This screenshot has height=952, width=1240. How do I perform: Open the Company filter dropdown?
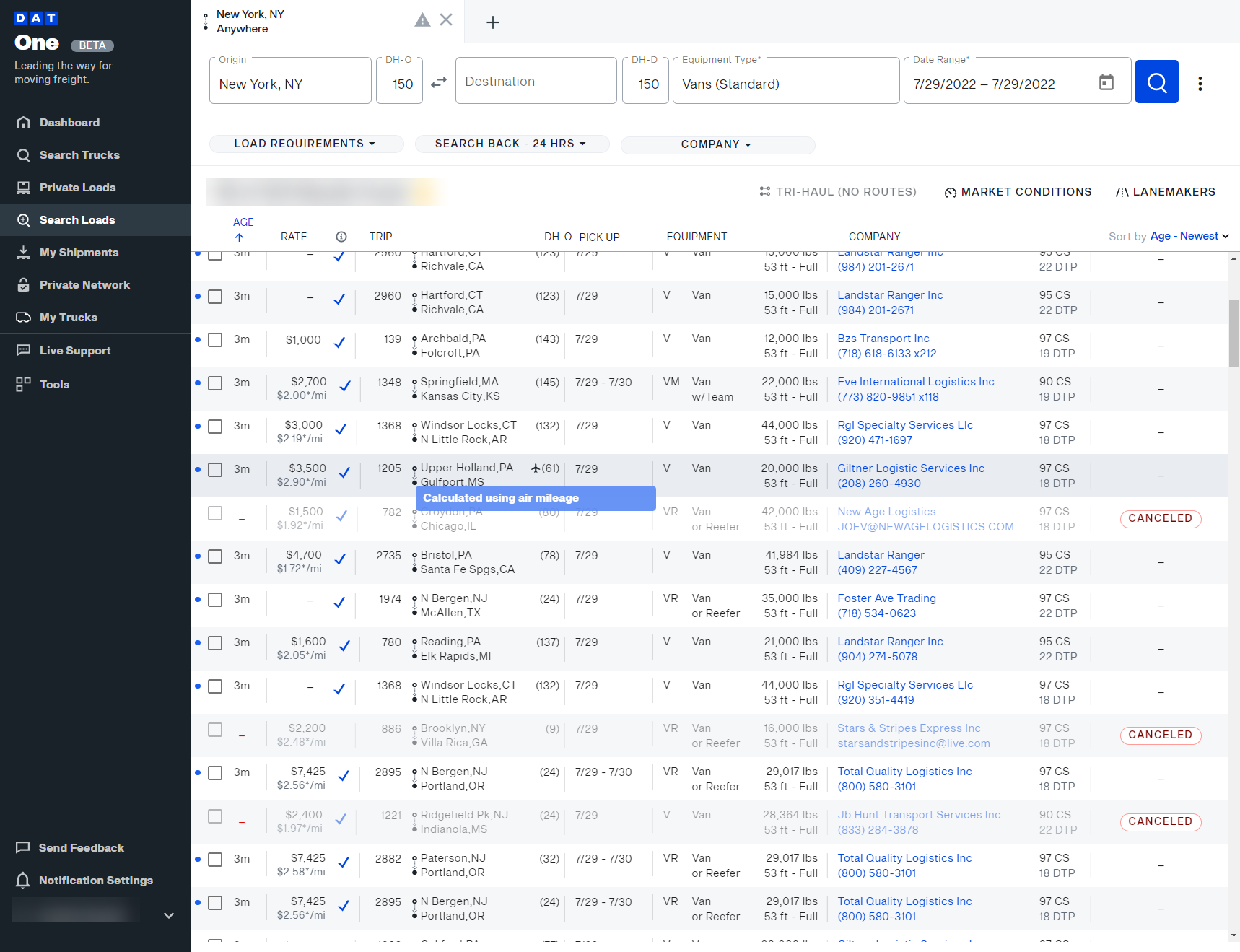[717, 144]
